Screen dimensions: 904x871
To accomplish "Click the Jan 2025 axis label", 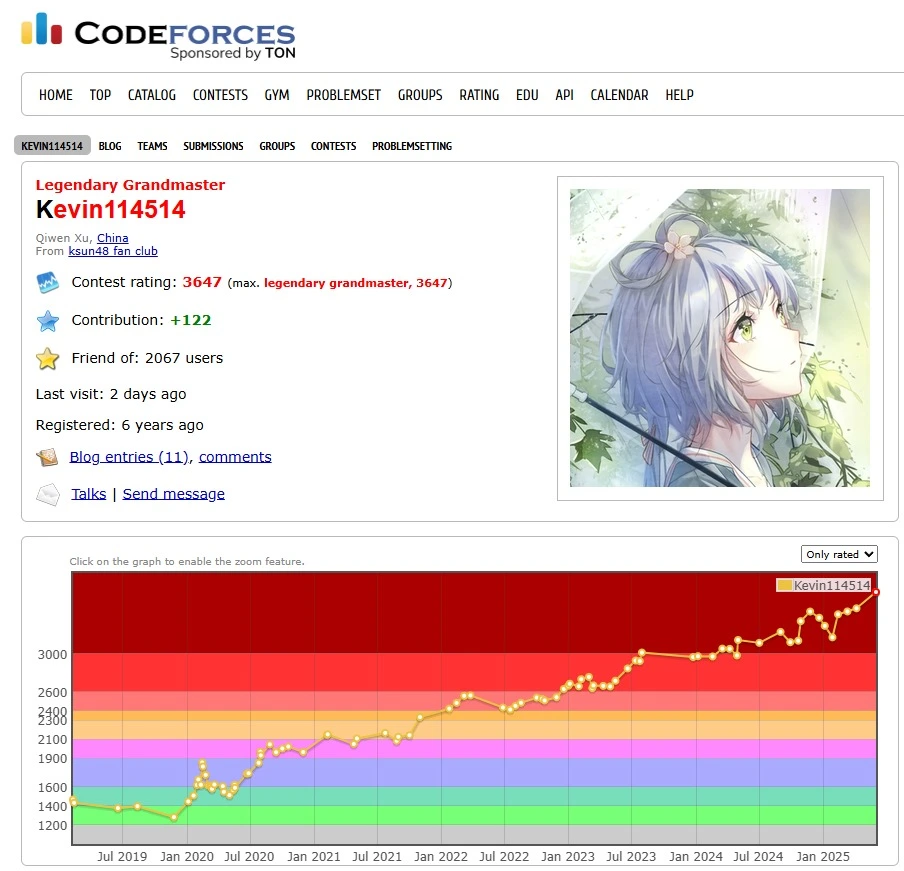I will pos(823,857).
